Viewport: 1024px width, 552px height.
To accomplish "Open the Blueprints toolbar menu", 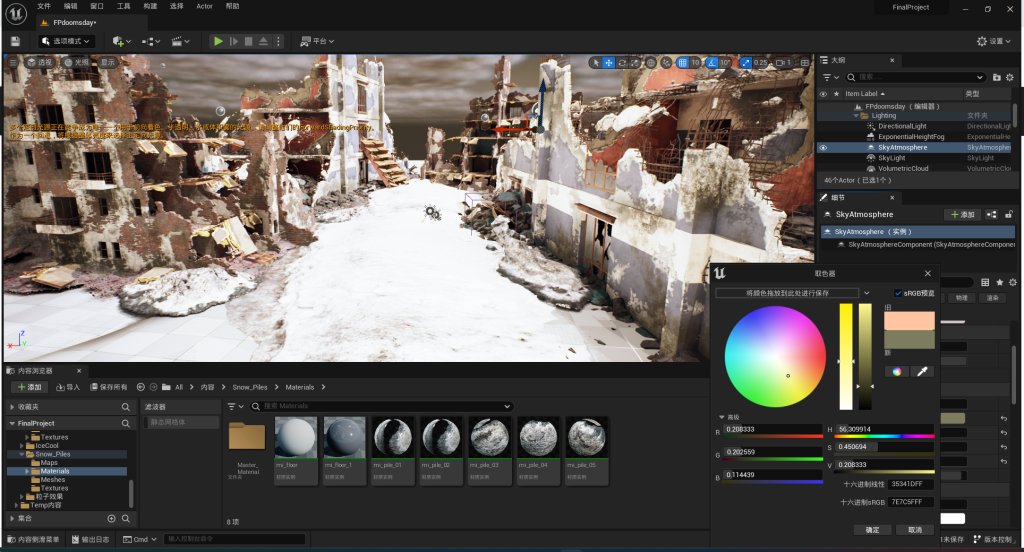I will pyautogui.click(x=151, y=41).
